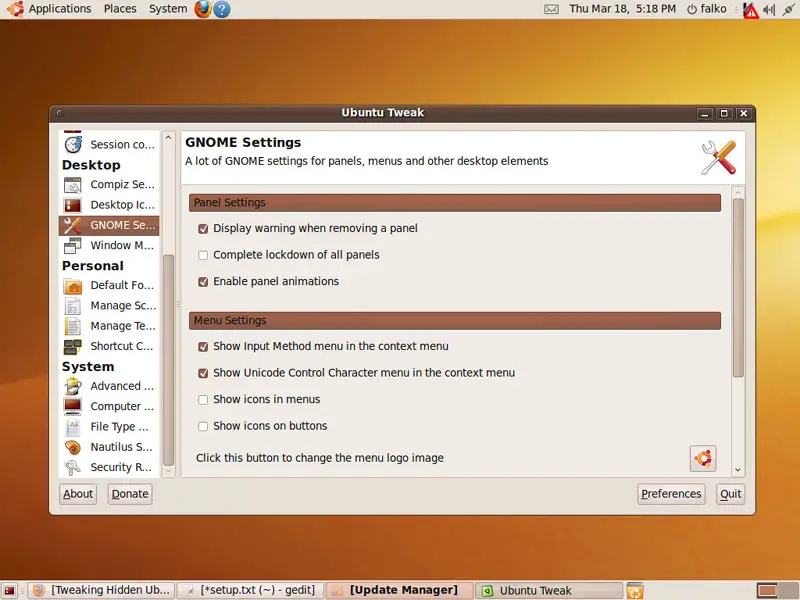
Task: Click the Panel Settings section header
Action: [x=455, y=203]
